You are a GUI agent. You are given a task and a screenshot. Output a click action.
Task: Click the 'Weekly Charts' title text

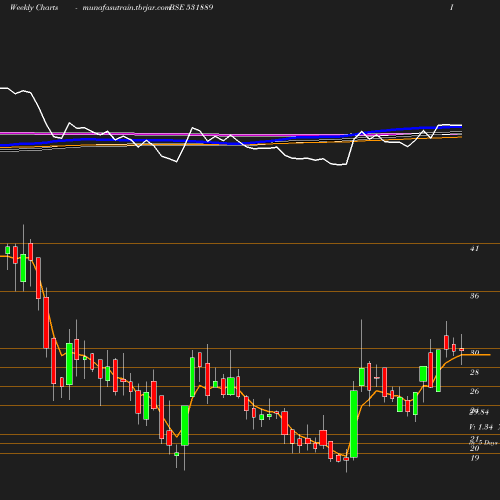(34, 7)
